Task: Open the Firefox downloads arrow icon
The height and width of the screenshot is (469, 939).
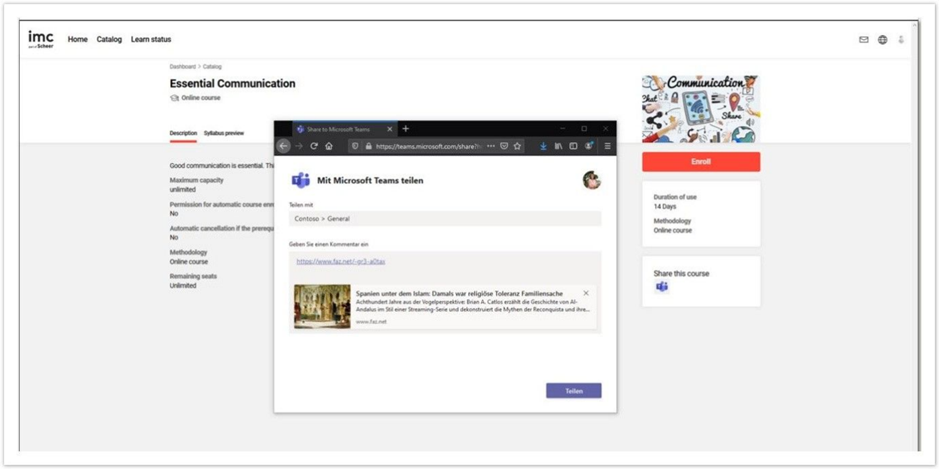Action: point(543,146)
